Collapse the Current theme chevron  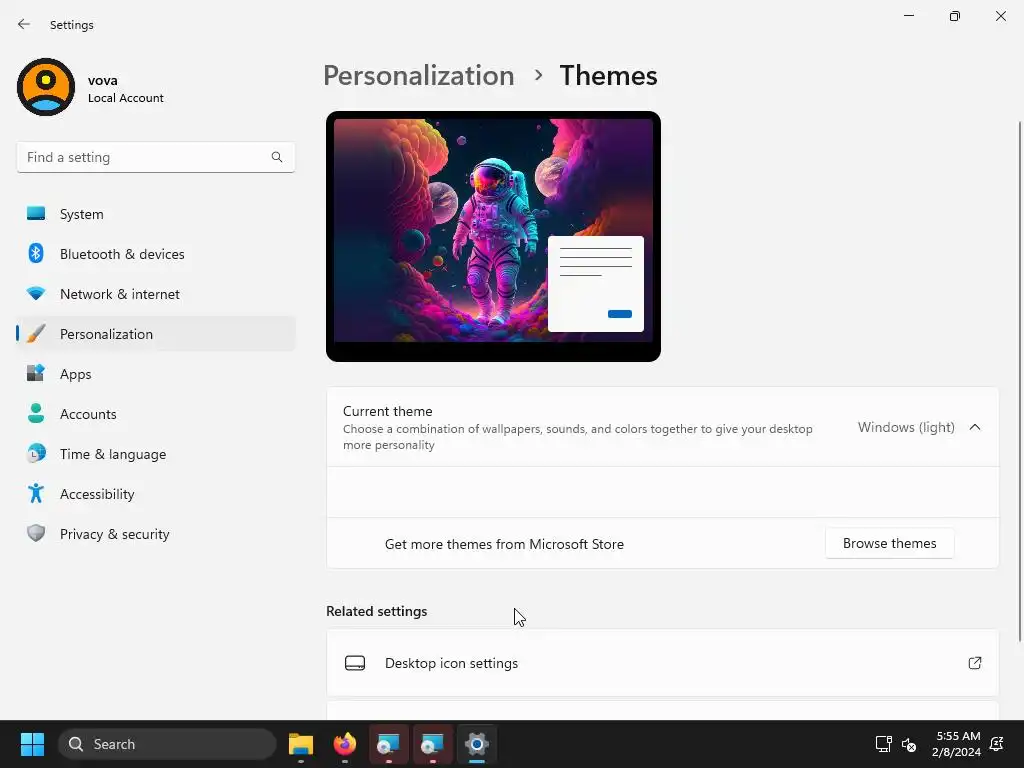pos(974,427)
